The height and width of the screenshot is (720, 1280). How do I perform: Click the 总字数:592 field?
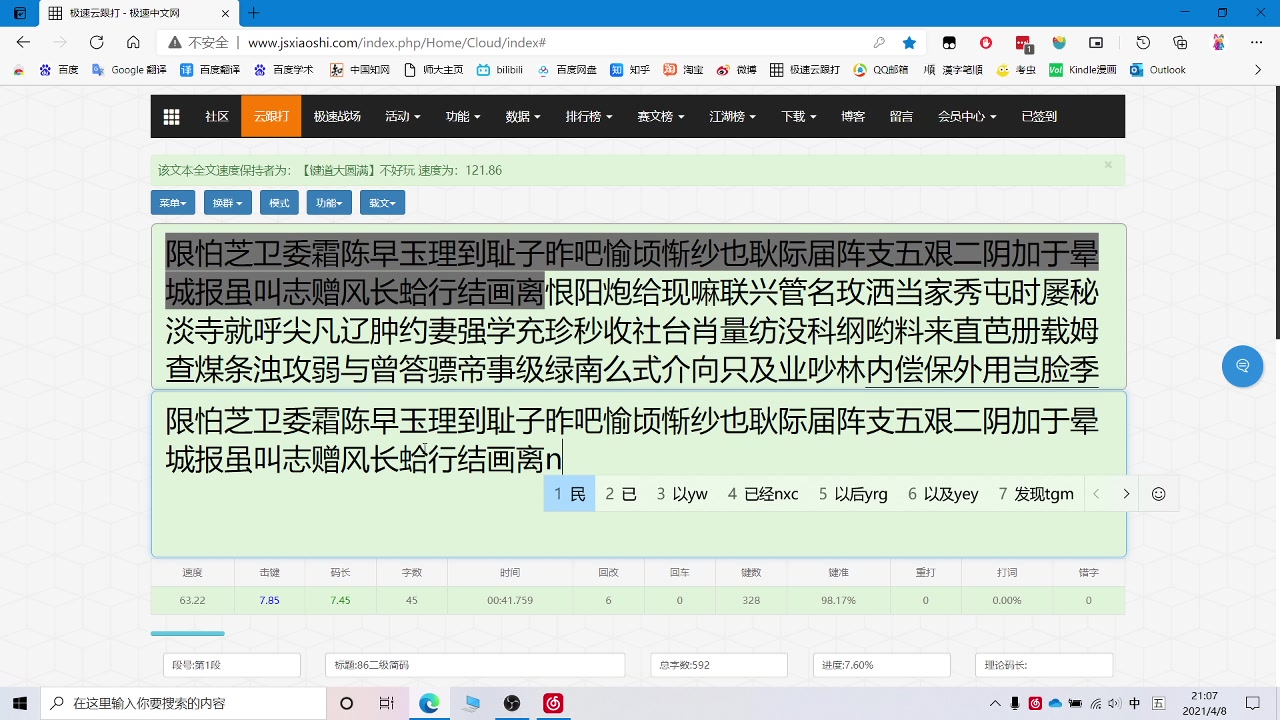click(x=719, y=665)
